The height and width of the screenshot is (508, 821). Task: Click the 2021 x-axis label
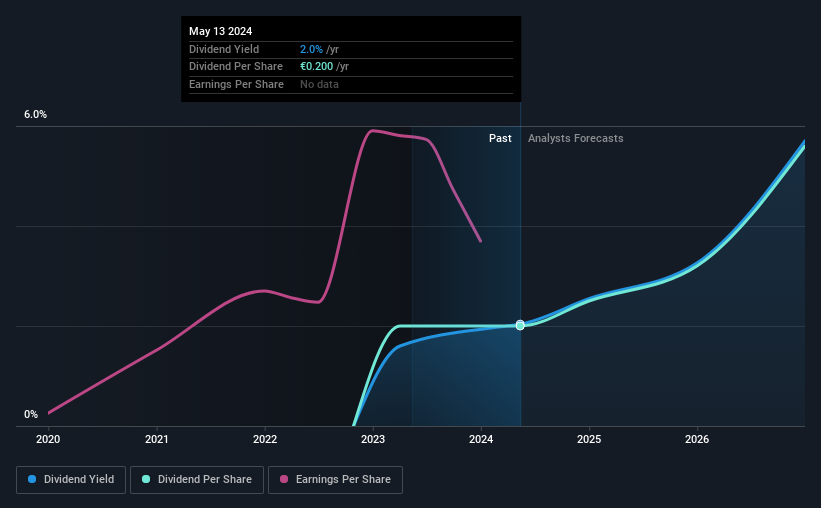(157, 439)
